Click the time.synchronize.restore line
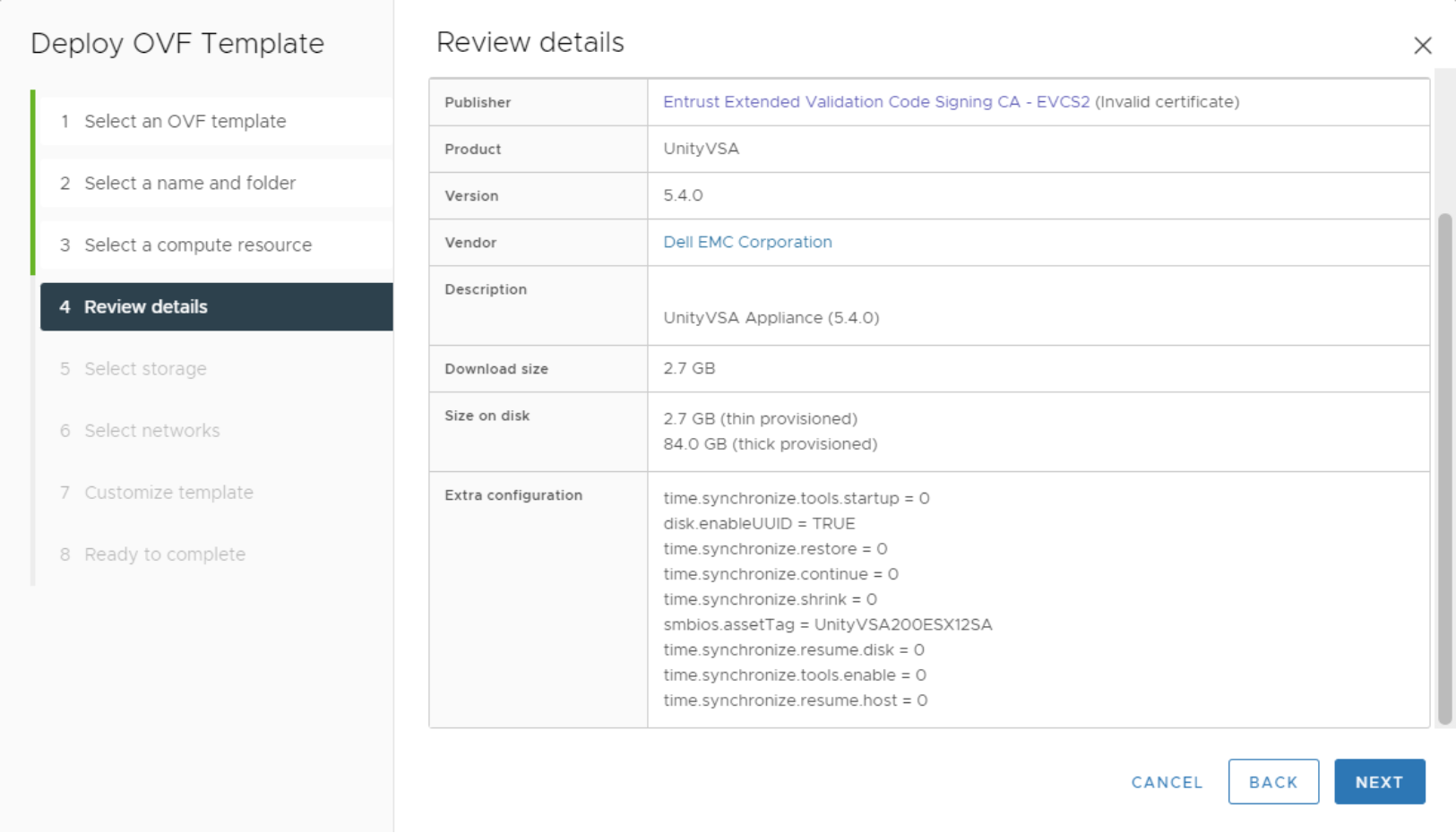1456x833 pixels. coord(775,548)
